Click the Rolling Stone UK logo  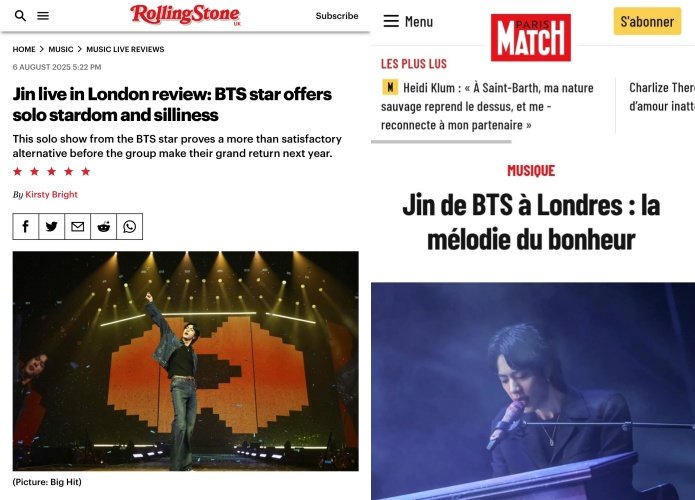[185, 15]
